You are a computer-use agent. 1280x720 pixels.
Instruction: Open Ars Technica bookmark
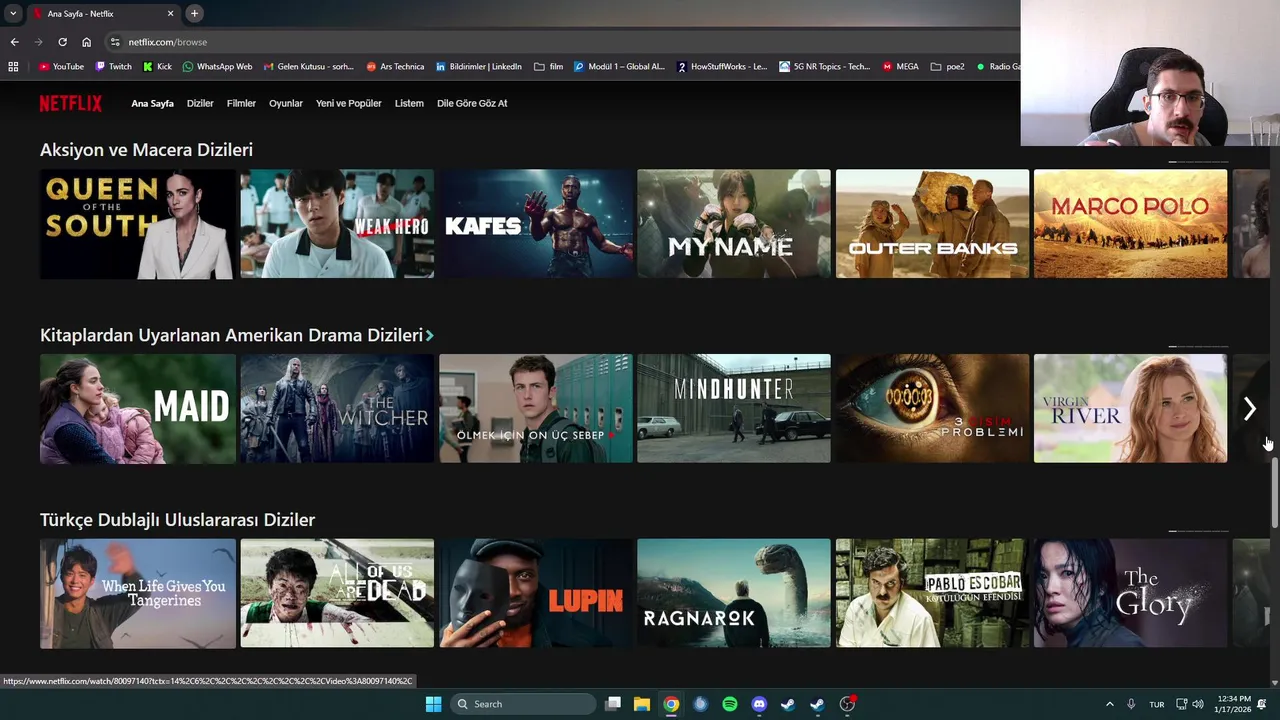coord(395,67)
